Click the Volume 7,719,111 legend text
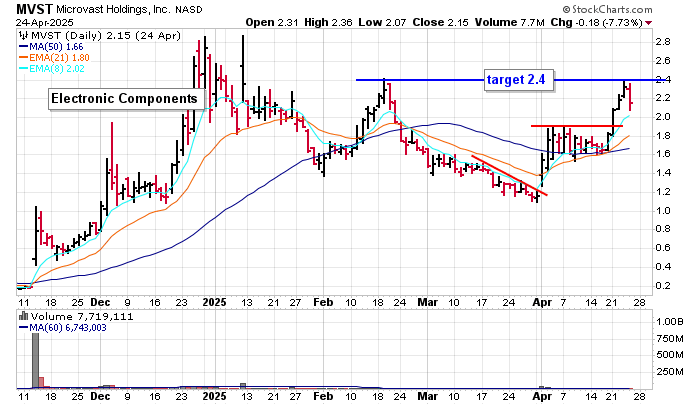This screenshot has height=405, width=700. click(x=82, y=317)
